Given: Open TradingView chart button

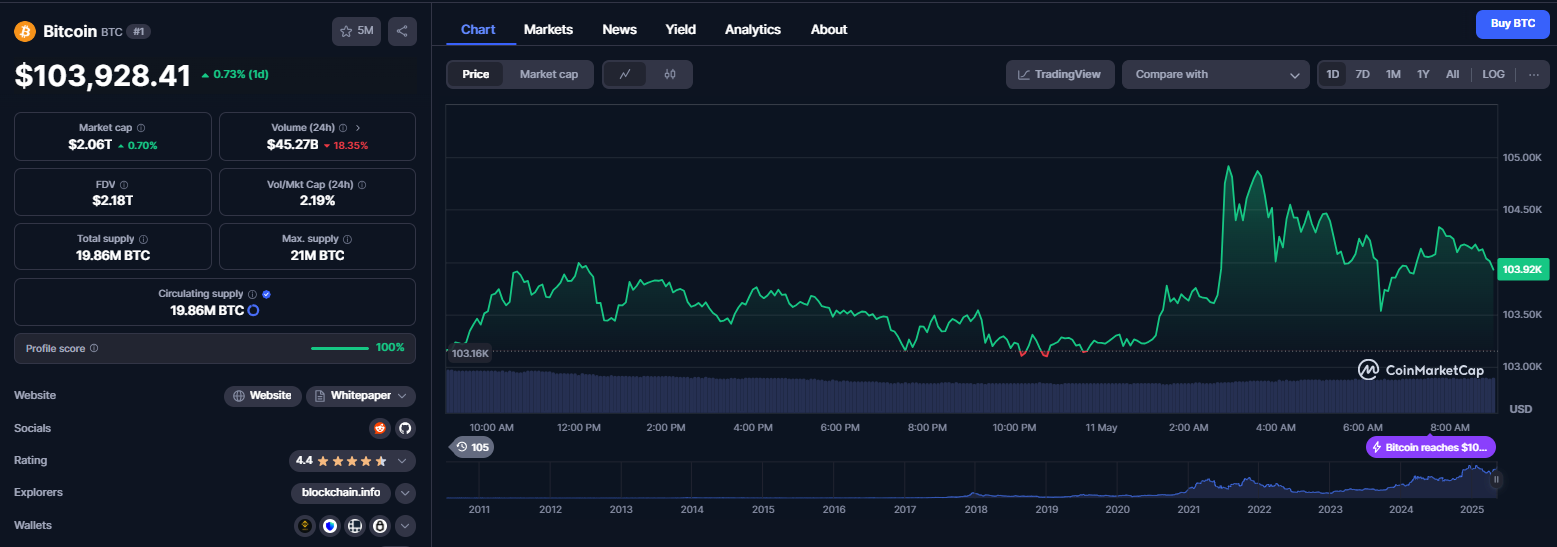Looking at the screenshot, I should tap(1060, 74).
